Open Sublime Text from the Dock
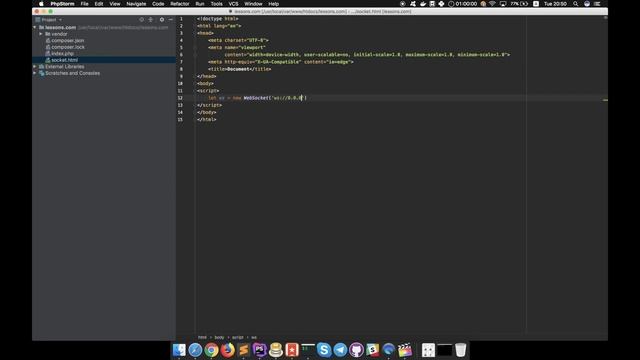This screenshot has height=360, width=640. tap(243, 350)
